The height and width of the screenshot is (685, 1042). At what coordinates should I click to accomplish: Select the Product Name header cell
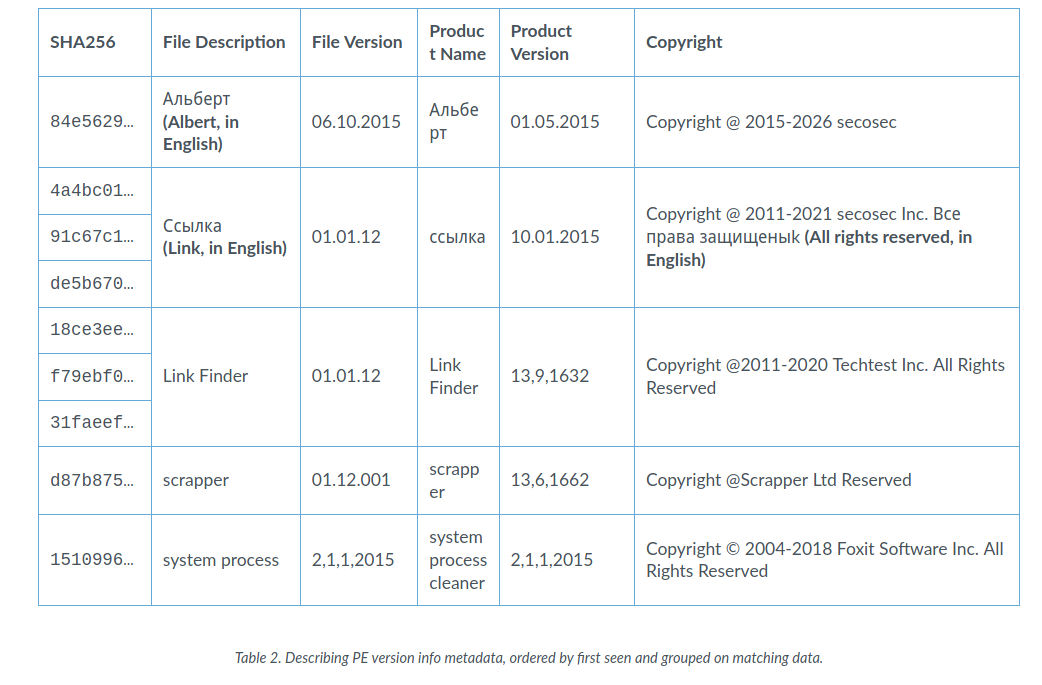458,43
